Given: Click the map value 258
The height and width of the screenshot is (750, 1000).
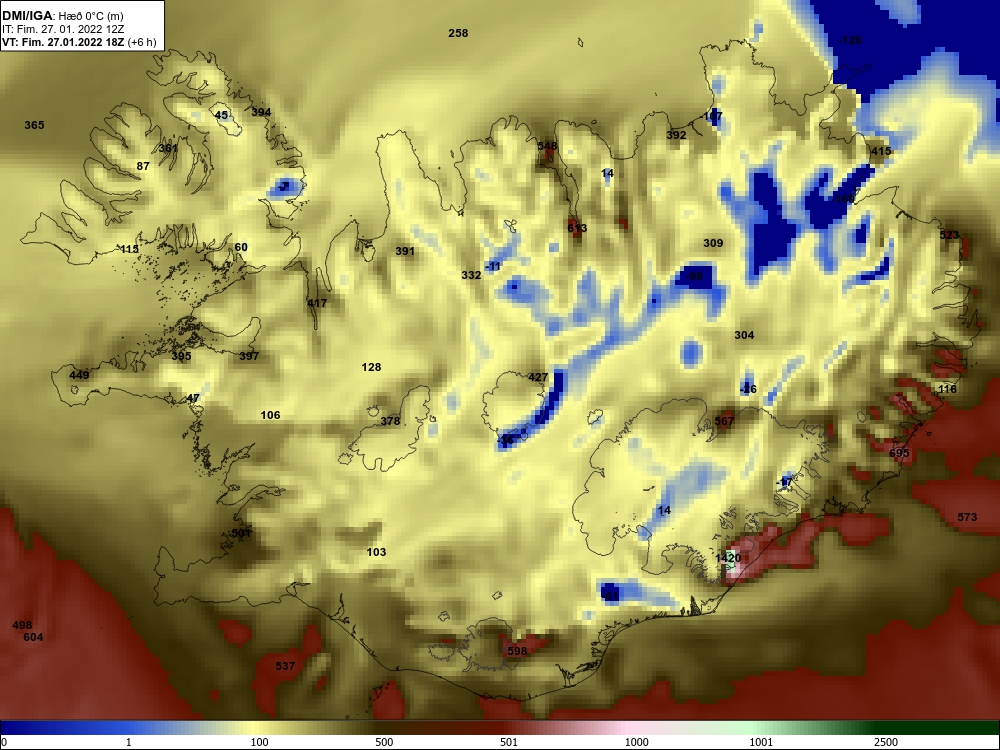Looking at the screenshot, I should (x=458, y=33).
